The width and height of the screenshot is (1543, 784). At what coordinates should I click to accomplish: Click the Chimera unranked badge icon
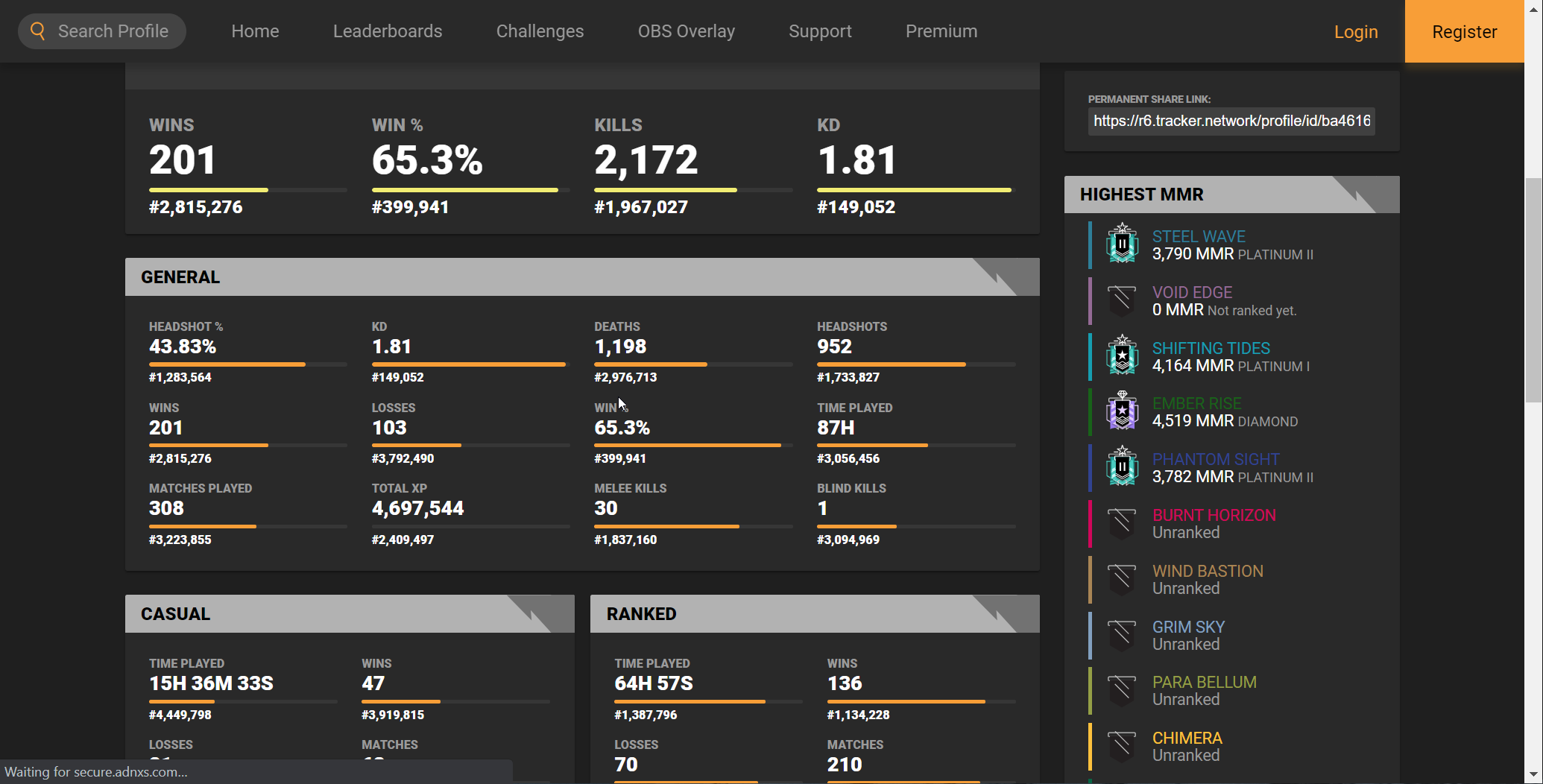click(x=1122, y=746)
